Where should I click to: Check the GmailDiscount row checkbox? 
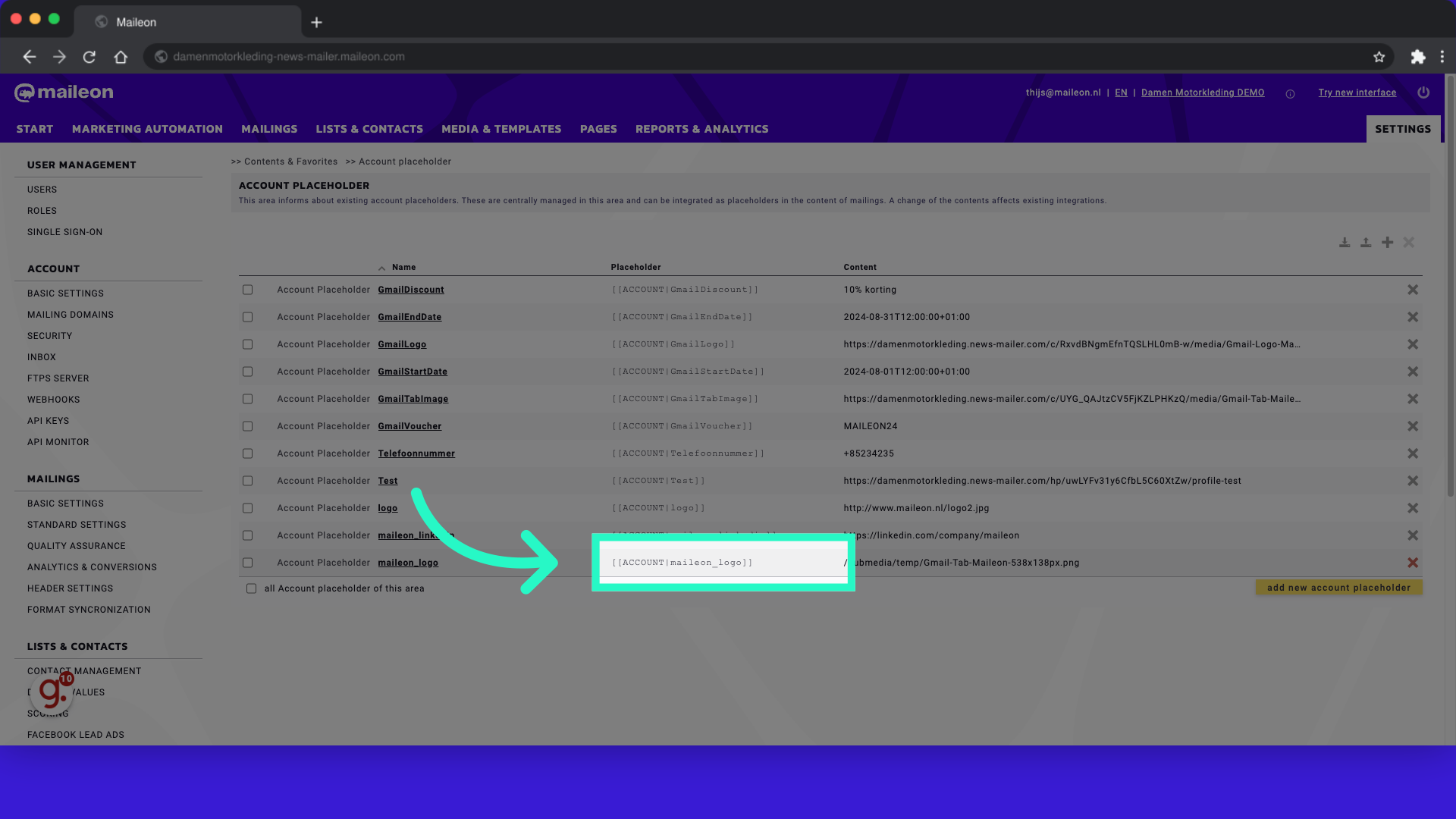(247, 290)
